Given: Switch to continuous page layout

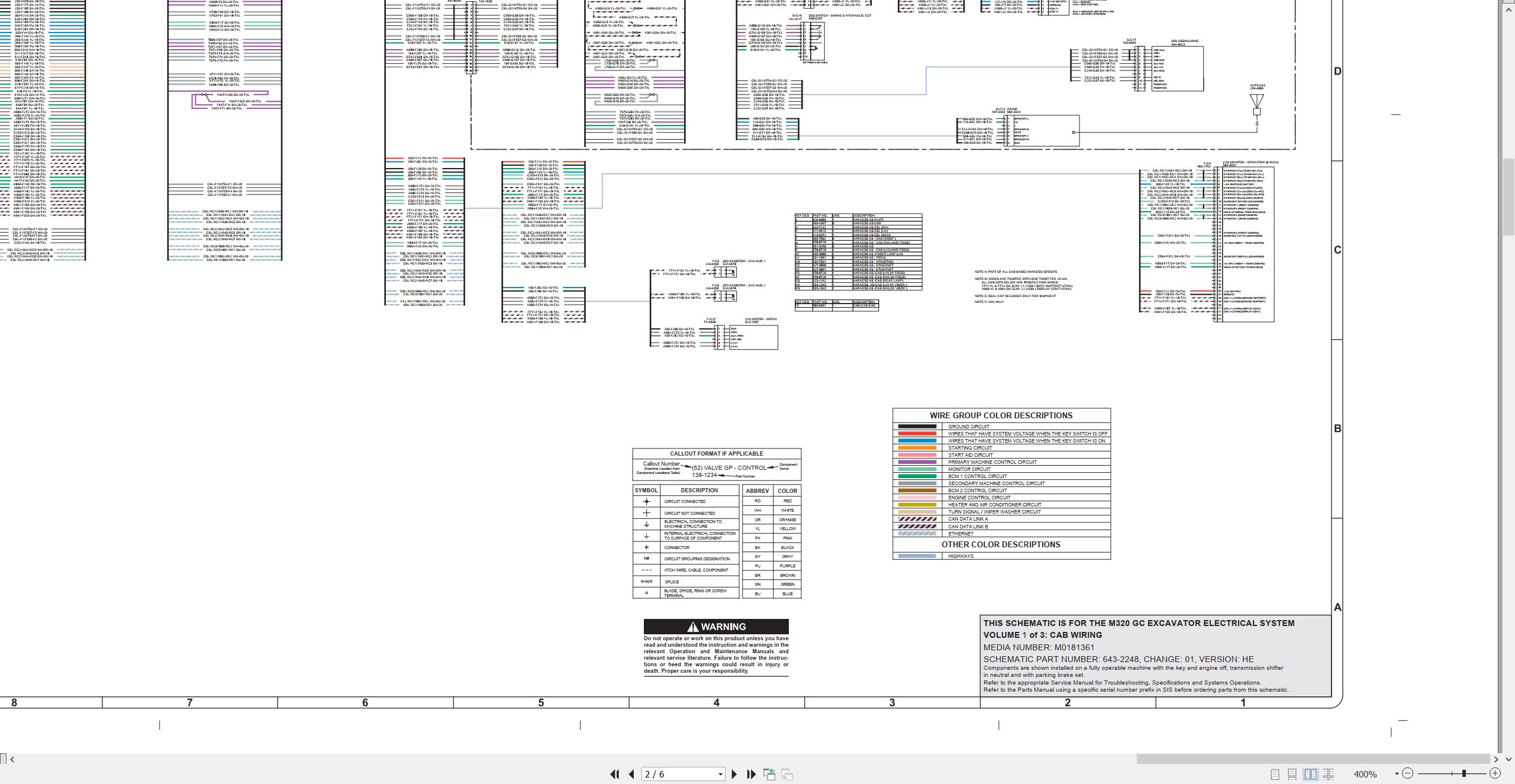Looking at the screenshot, I should tap(1292, 774).
